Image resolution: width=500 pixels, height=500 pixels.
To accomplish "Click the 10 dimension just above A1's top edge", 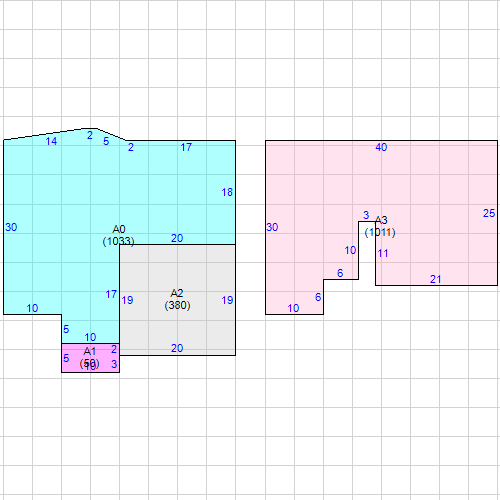I will [90, 337].
